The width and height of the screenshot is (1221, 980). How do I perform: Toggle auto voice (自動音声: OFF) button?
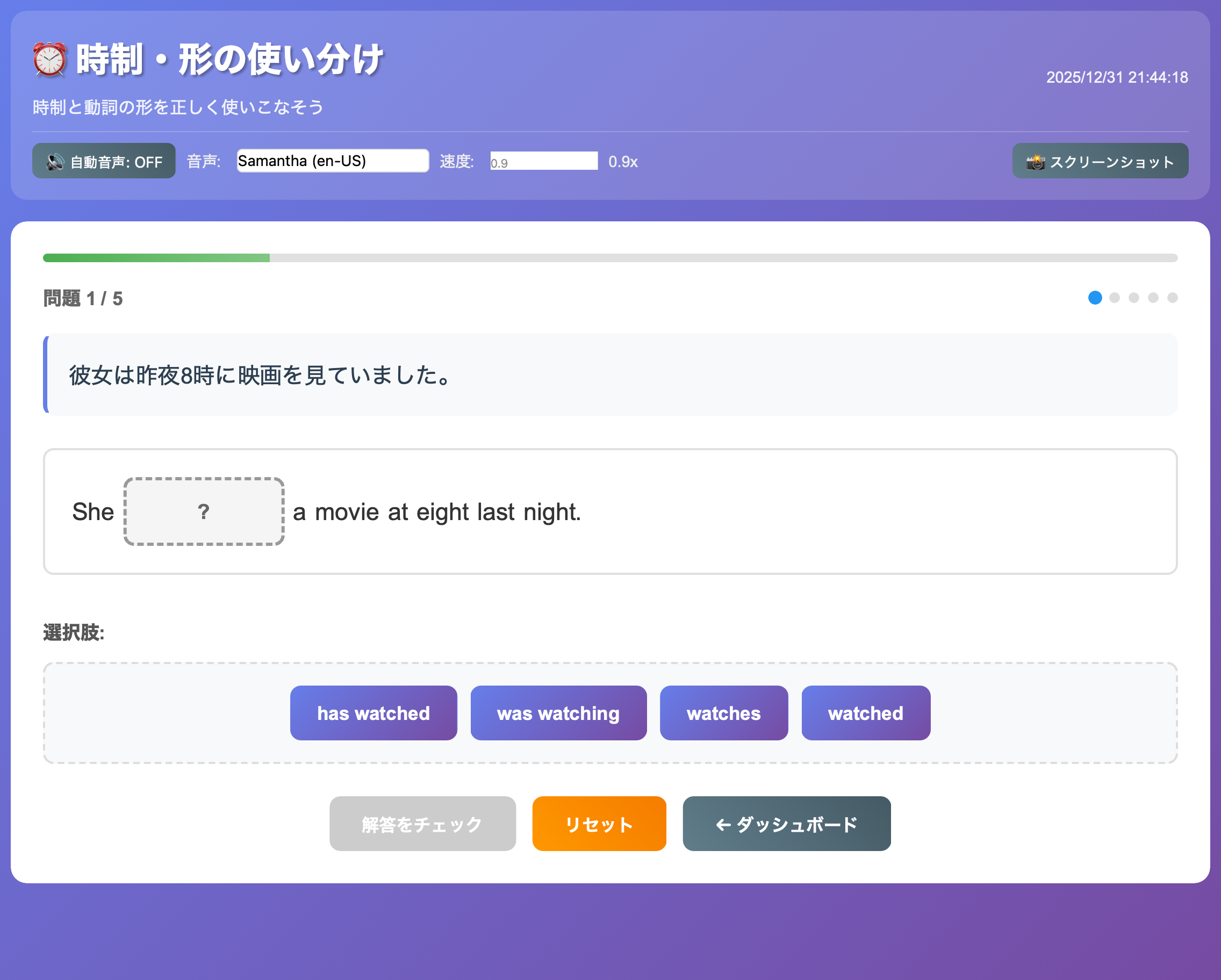(104, 161)
